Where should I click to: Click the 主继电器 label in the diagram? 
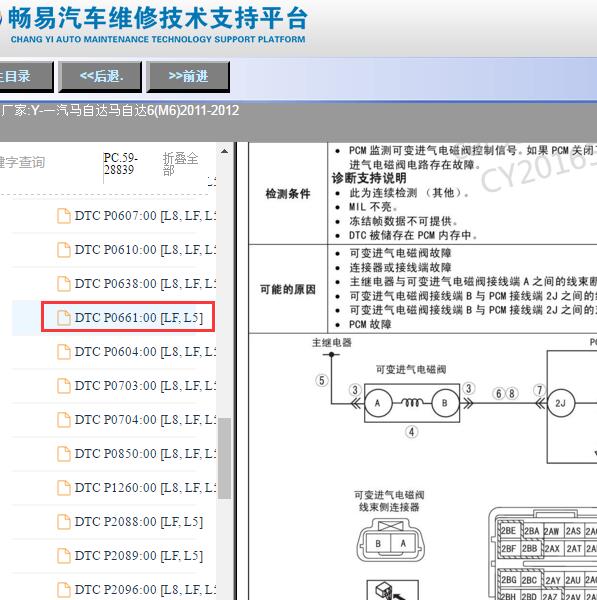[x=332, y=342]
